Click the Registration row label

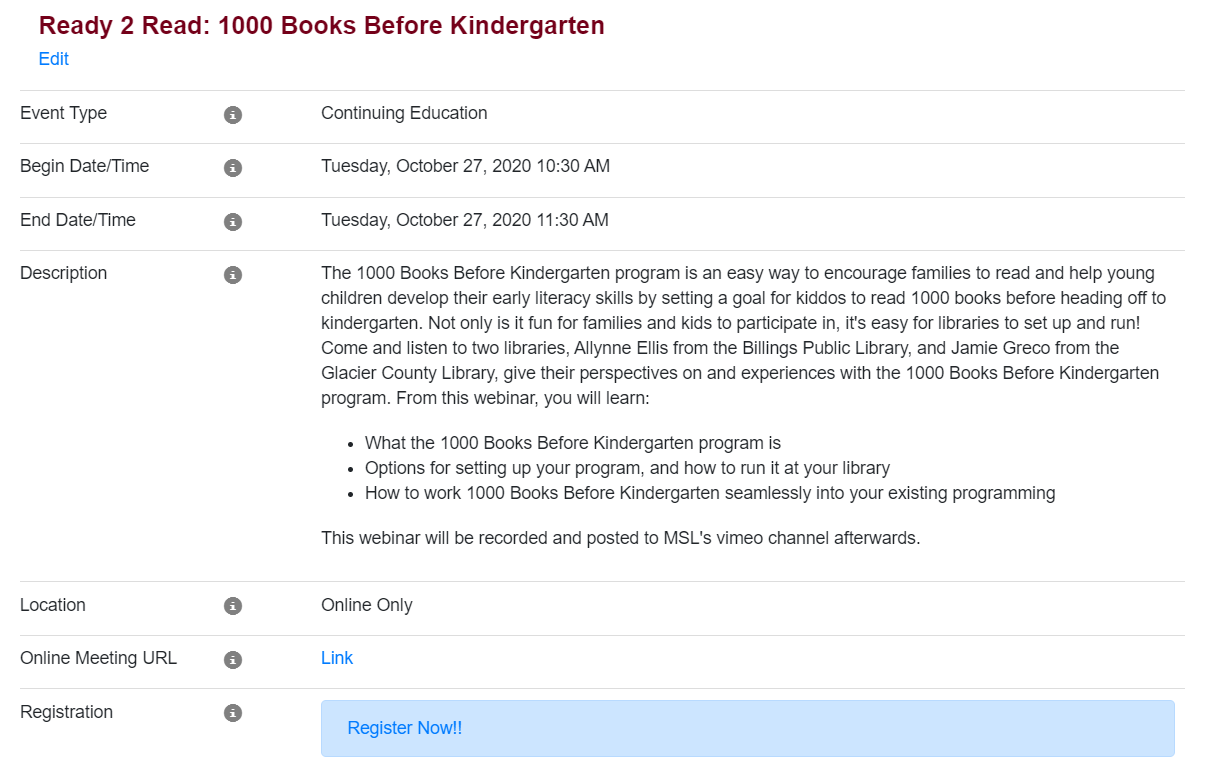click(x=66, y=711)
